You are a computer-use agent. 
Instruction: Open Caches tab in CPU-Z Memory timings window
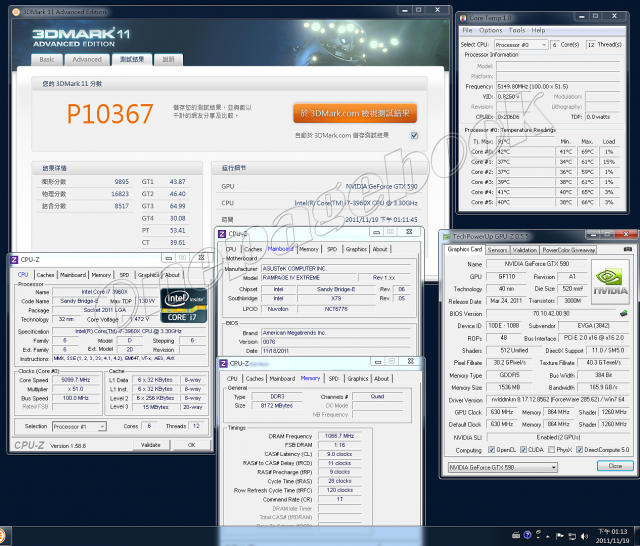click(x=255, y=379)
